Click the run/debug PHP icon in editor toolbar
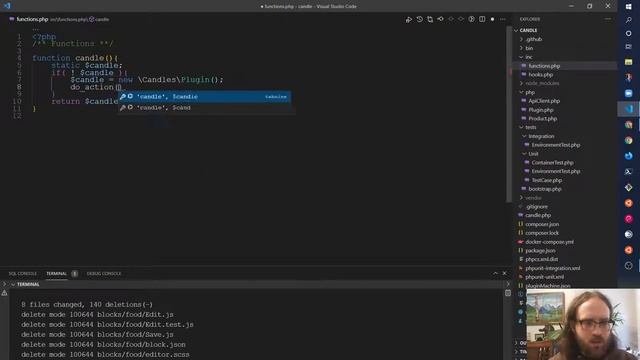Viewport: 640px width, 360px height. click(x=409, y=19)
